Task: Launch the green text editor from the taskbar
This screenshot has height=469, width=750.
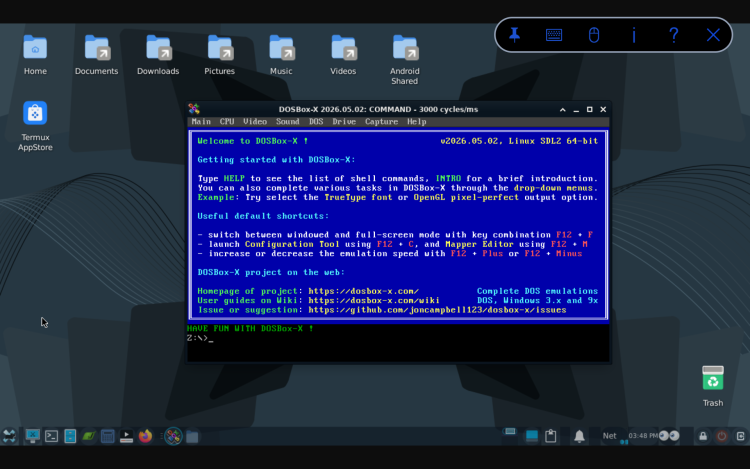Action: click(x=88, y=436)
